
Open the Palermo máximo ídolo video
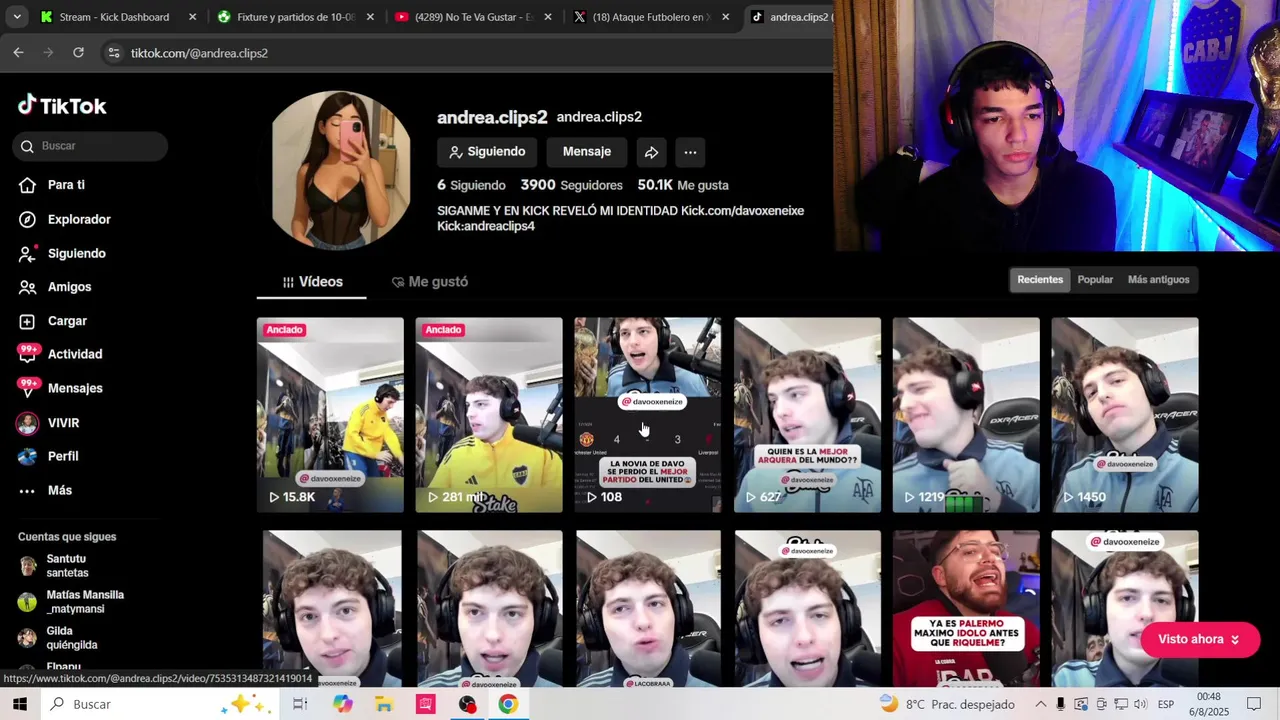[x=966, y=608]
